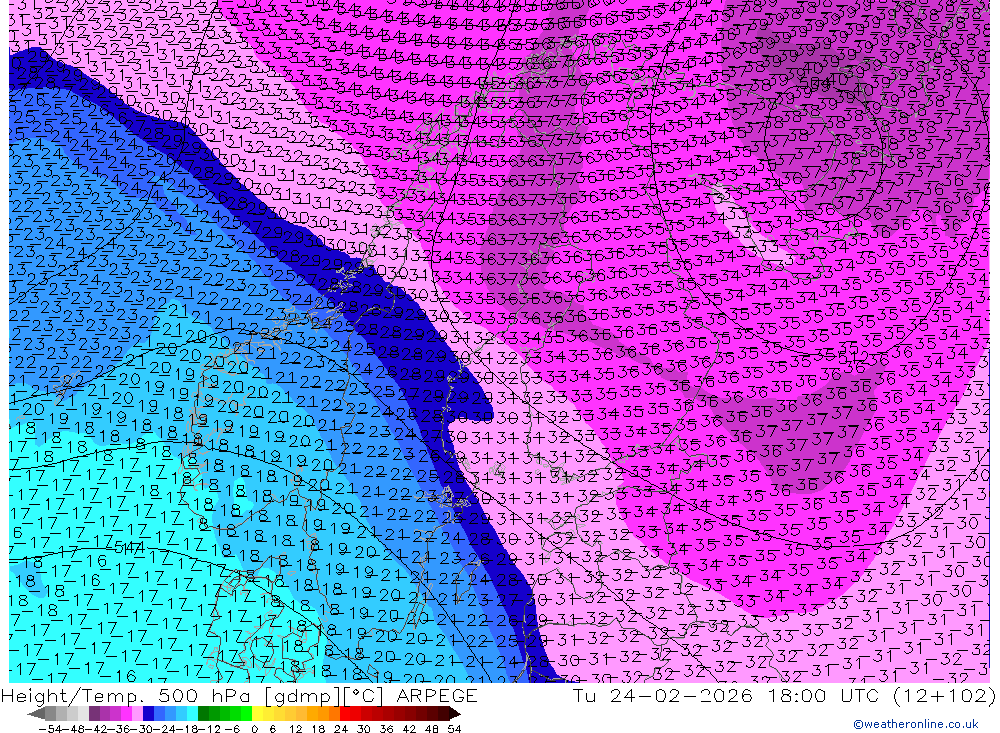Click the '544' height contour label
The image size is (1000, 733).
pos(129,547)
